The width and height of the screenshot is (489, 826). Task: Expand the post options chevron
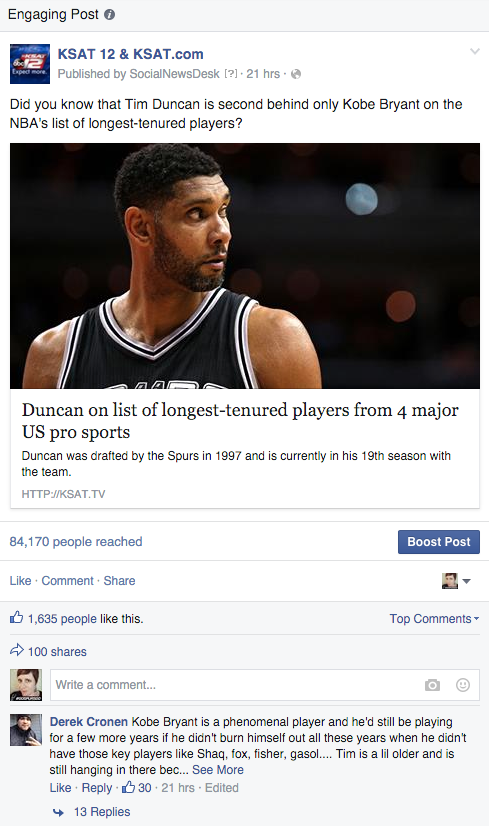[x=475, y=52]
